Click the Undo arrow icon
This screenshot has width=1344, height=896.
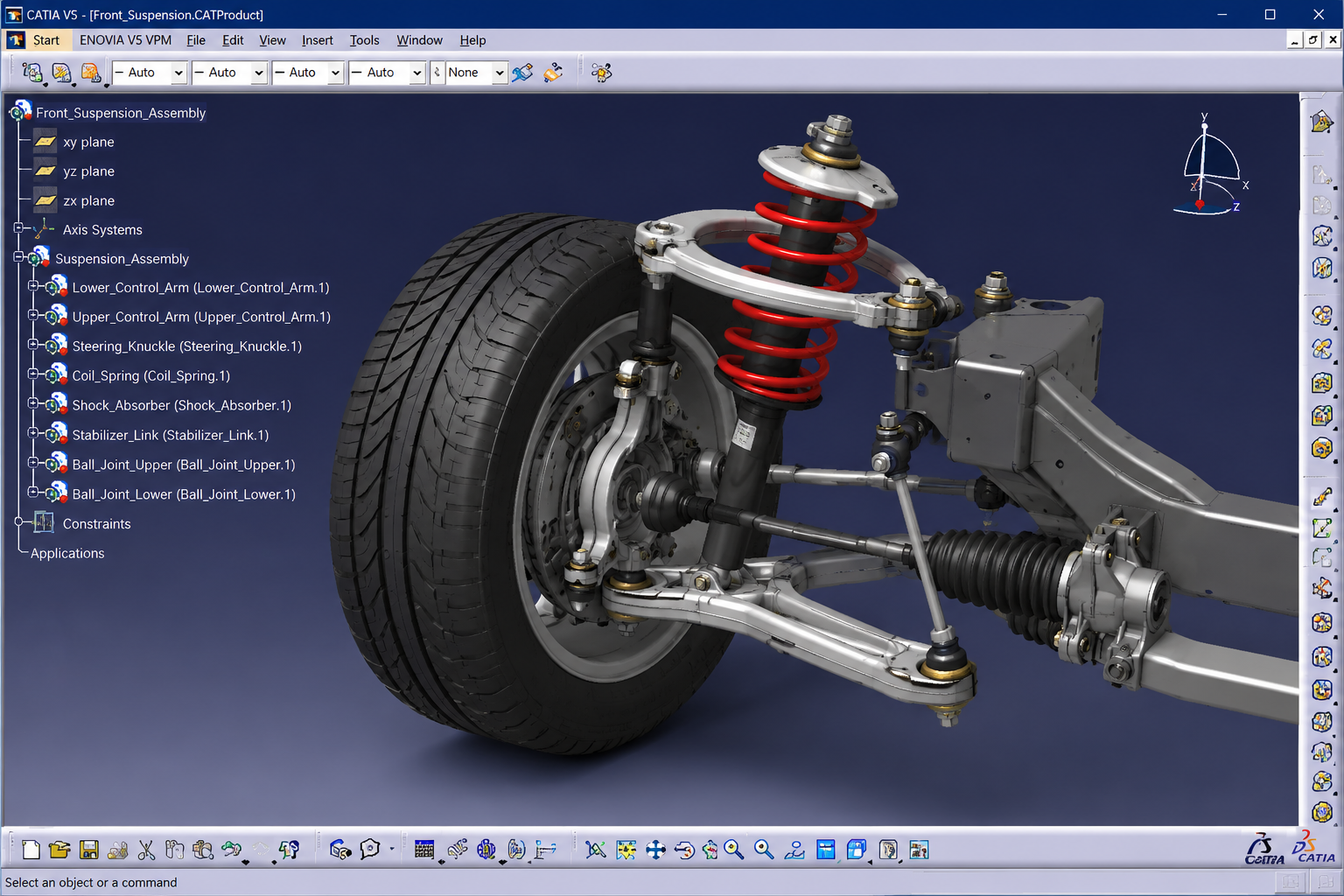[231, 850]
